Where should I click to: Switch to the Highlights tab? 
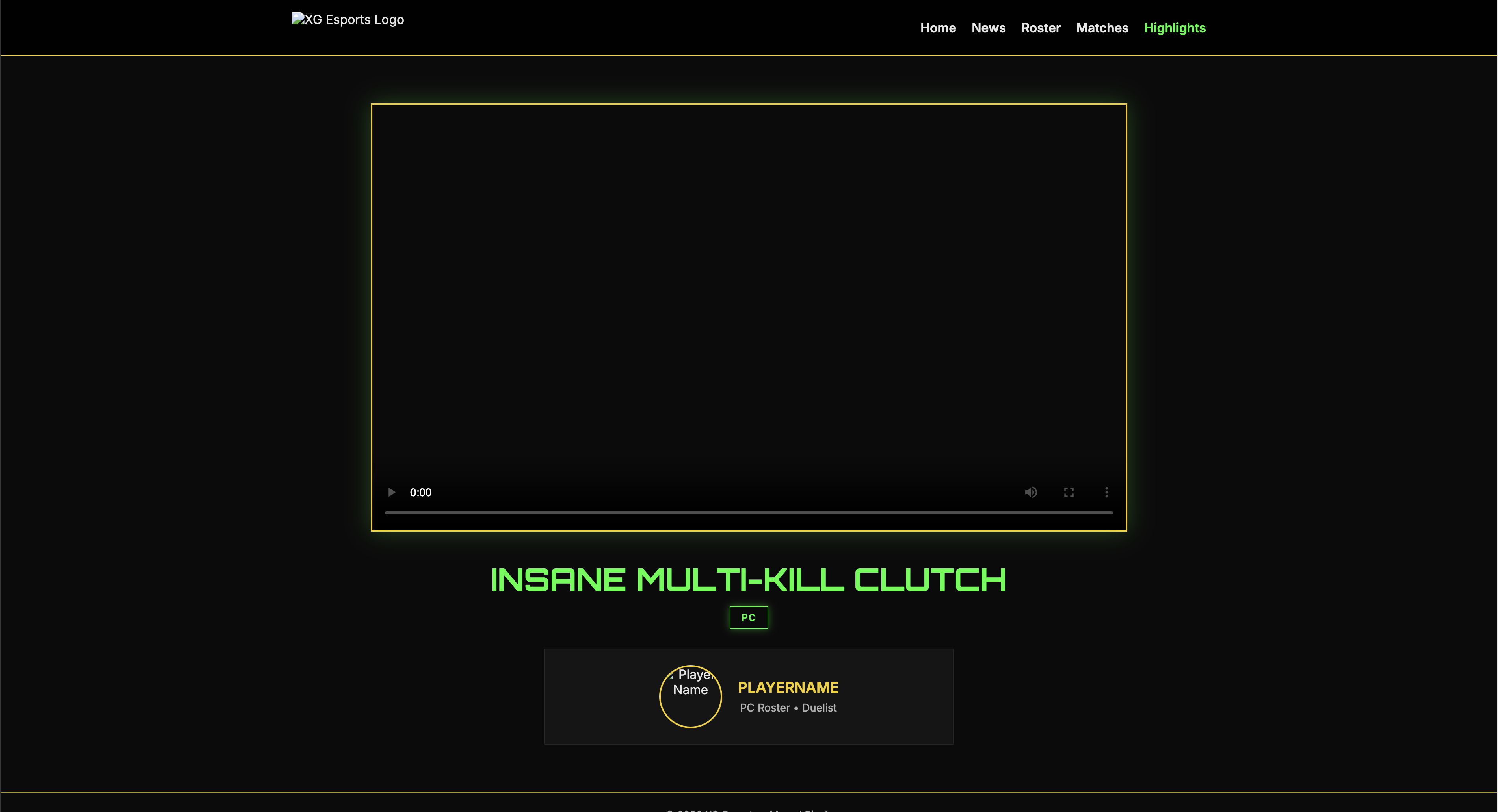click(x=1175, y=27)
